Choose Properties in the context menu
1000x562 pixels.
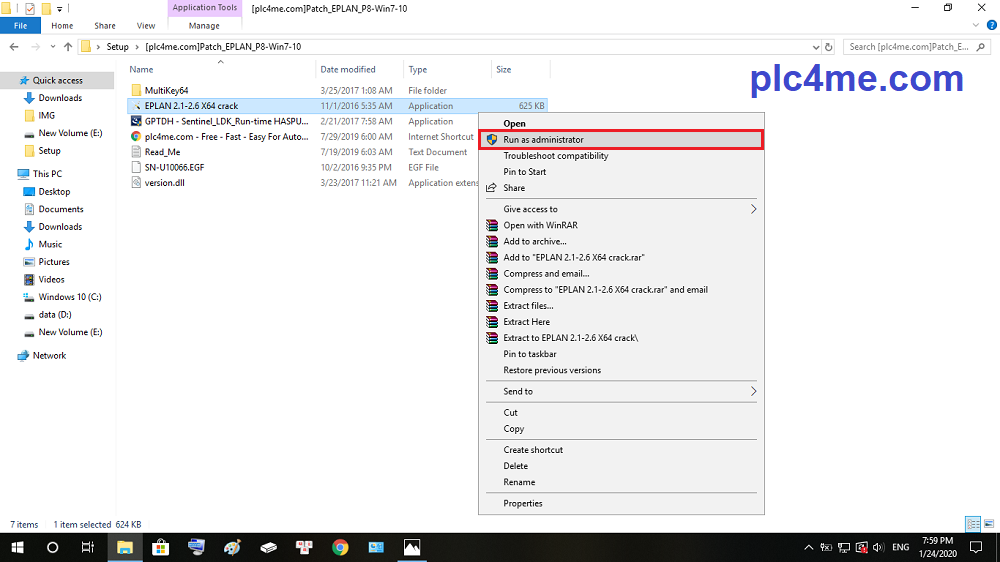[x=523, y=503]
